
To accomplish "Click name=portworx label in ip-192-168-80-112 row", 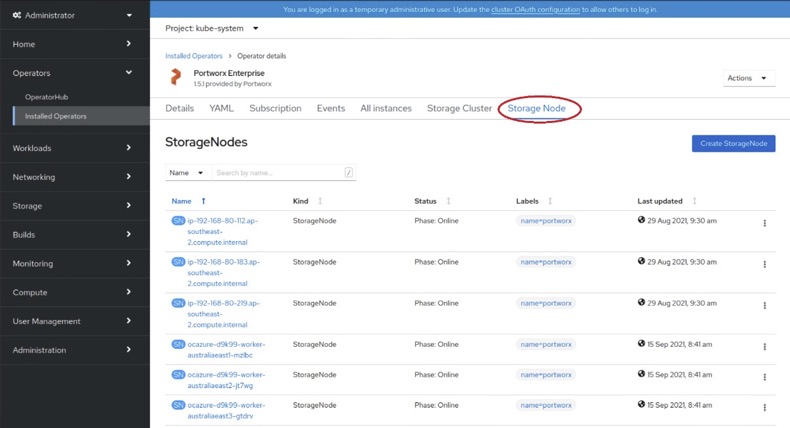I will pos(546,221).
